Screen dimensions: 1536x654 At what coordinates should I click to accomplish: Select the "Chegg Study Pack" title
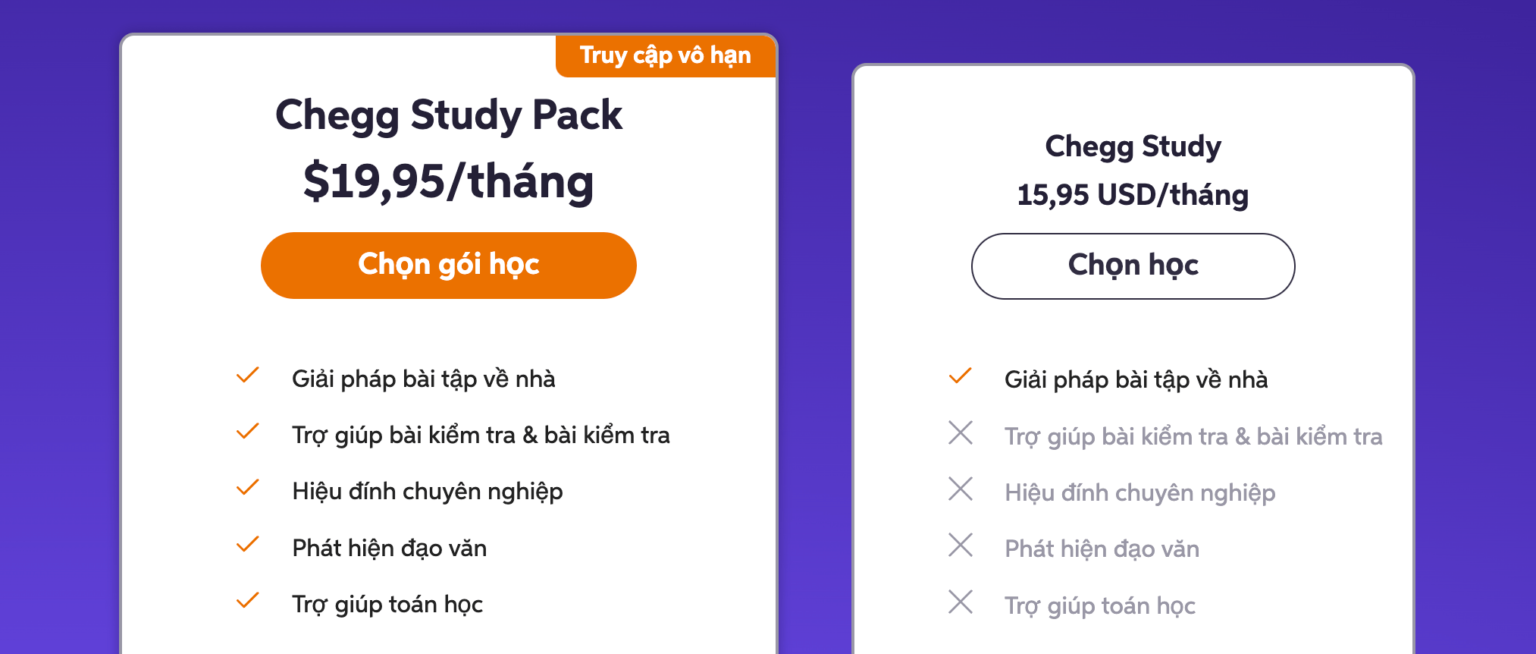[x=448, y=115]
